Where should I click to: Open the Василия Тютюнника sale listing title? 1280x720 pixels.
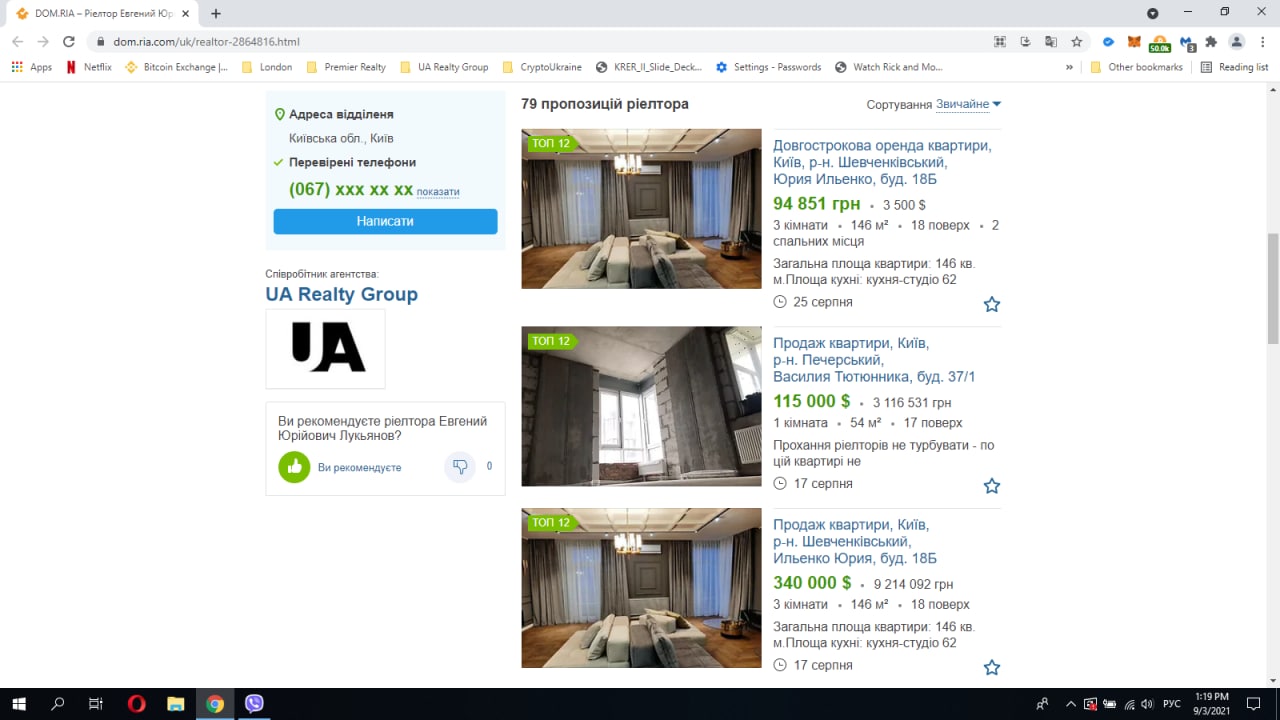pos(874,360)
